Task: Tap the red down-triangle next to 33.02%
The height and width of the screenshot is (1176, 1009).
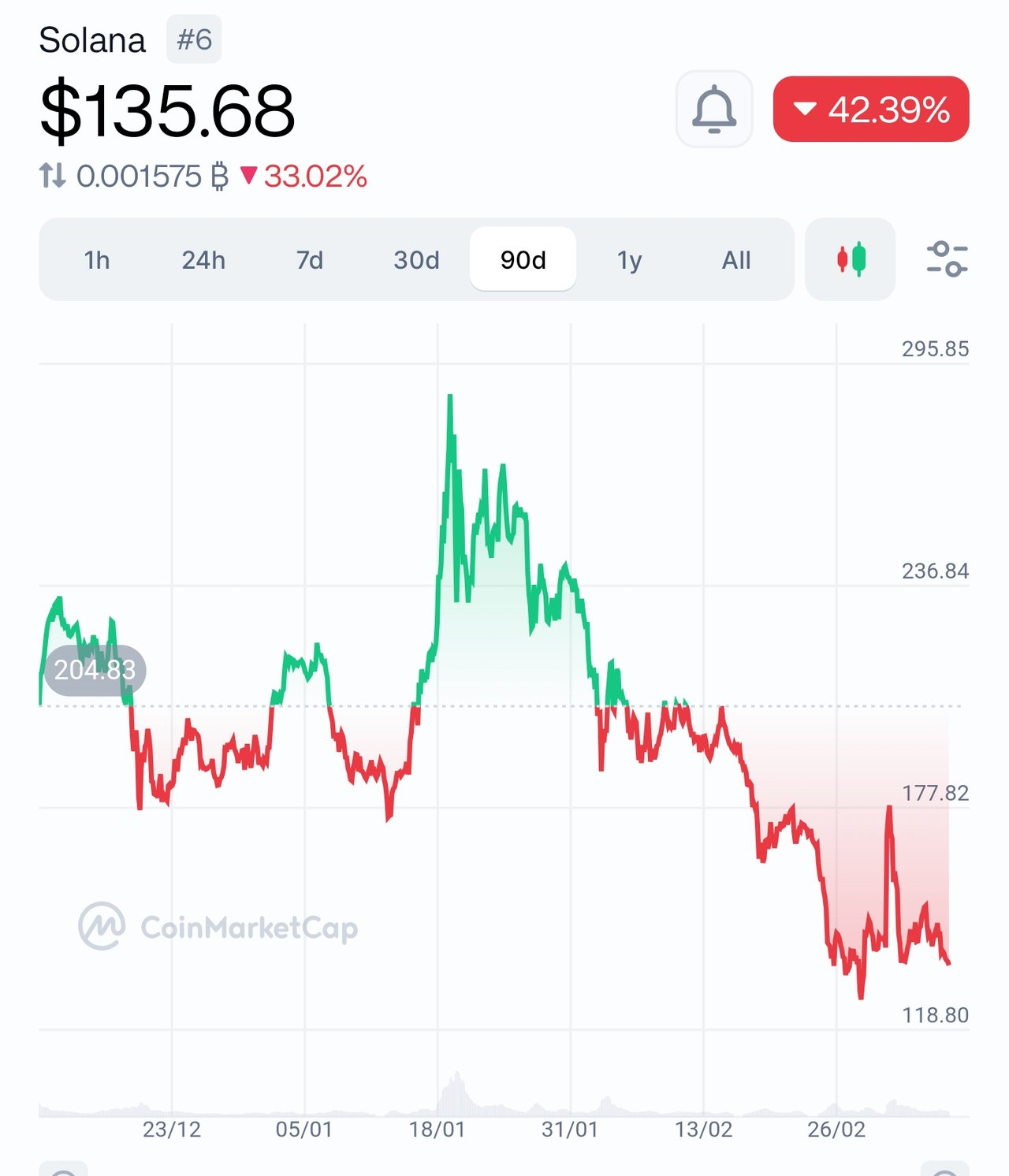Action: [x=249, y=174]
